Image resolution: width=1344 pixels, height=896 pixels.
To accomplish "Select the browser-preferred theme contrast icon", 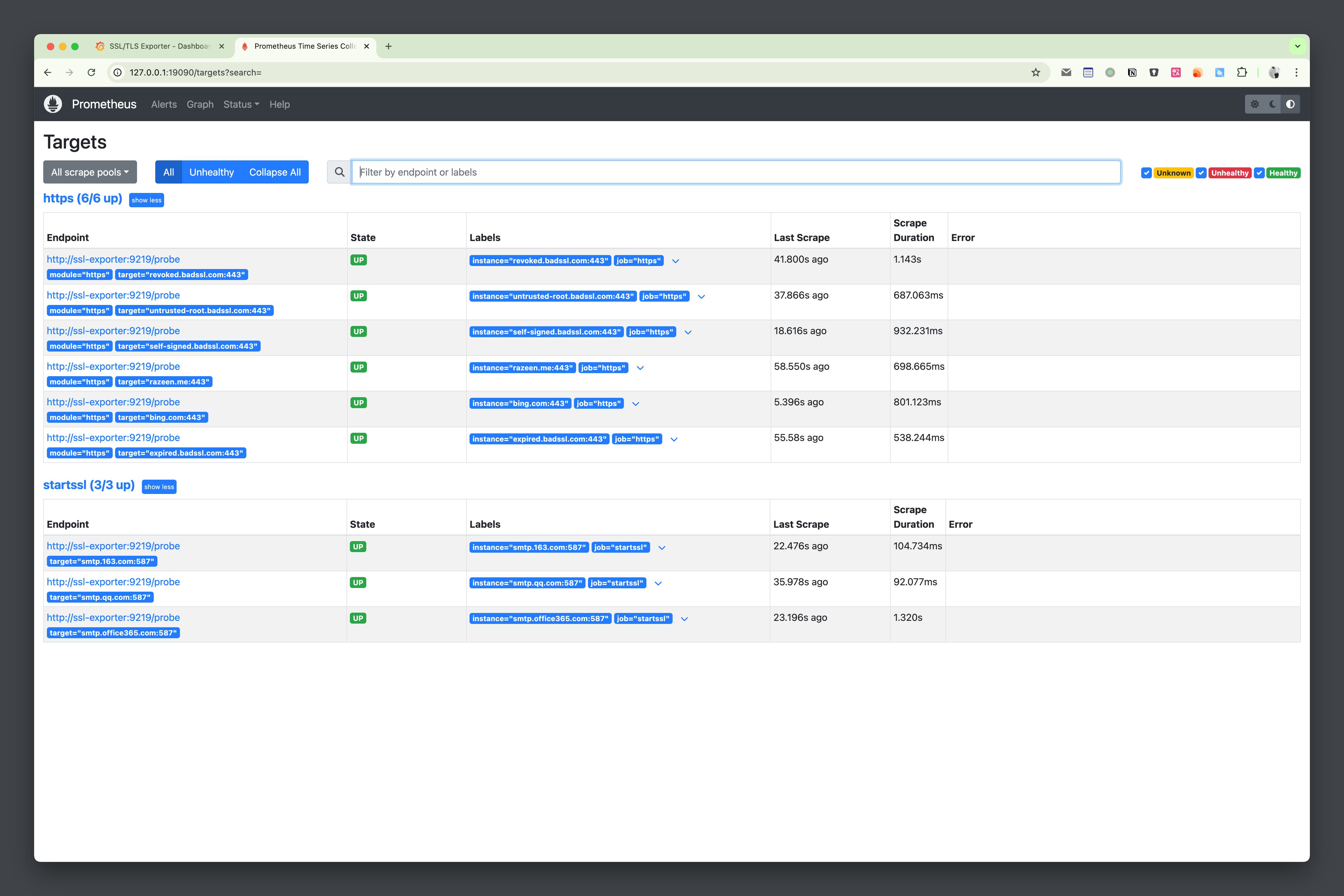I will (1290, 104).
